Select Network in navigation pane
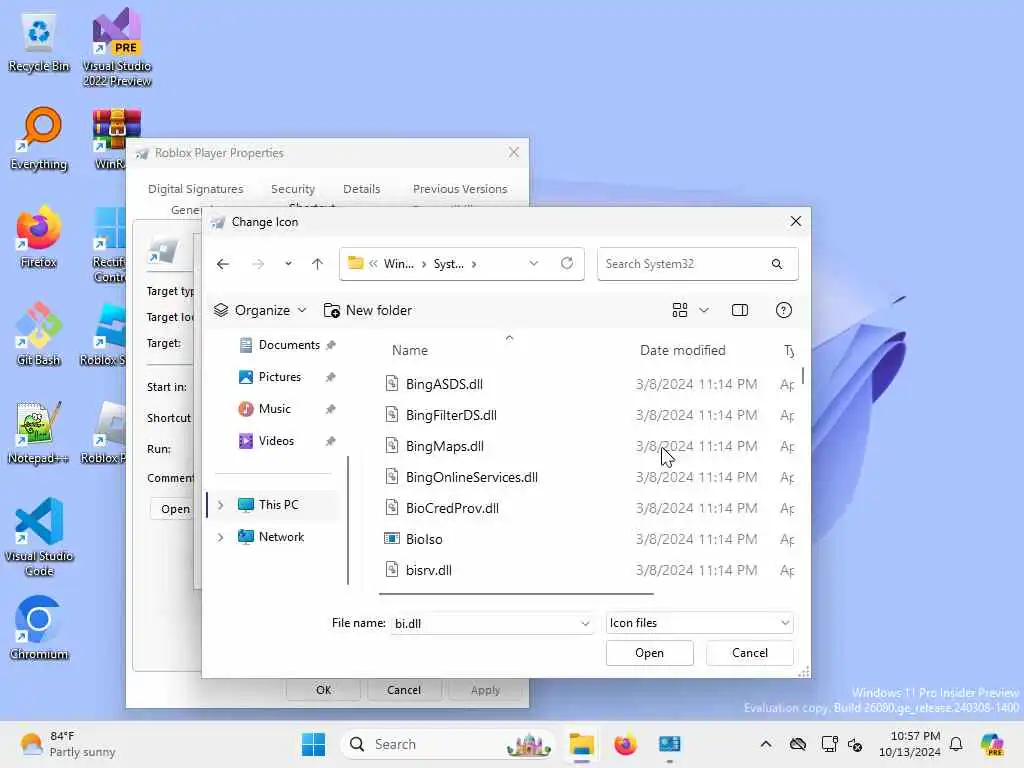 click(281, 537)
